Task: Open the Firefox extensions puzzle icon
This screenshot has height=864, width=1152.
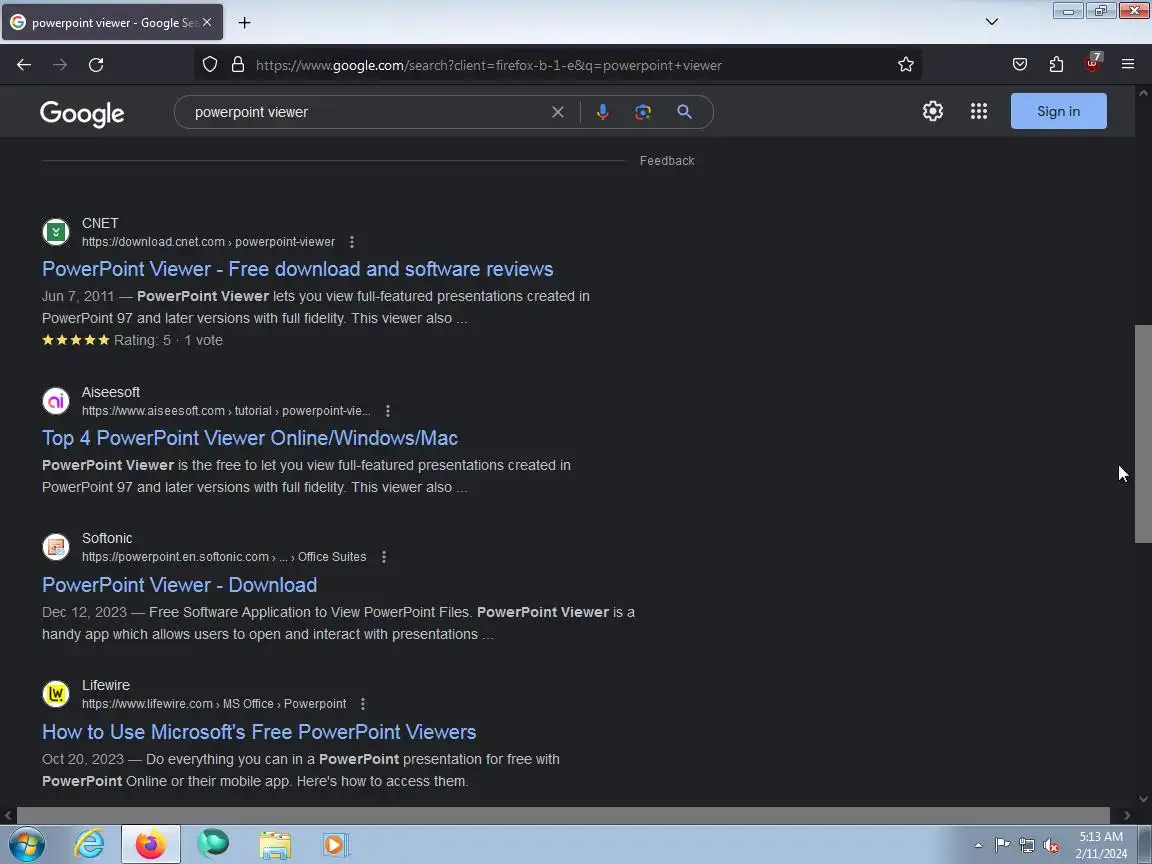Action: point(1056,65)
